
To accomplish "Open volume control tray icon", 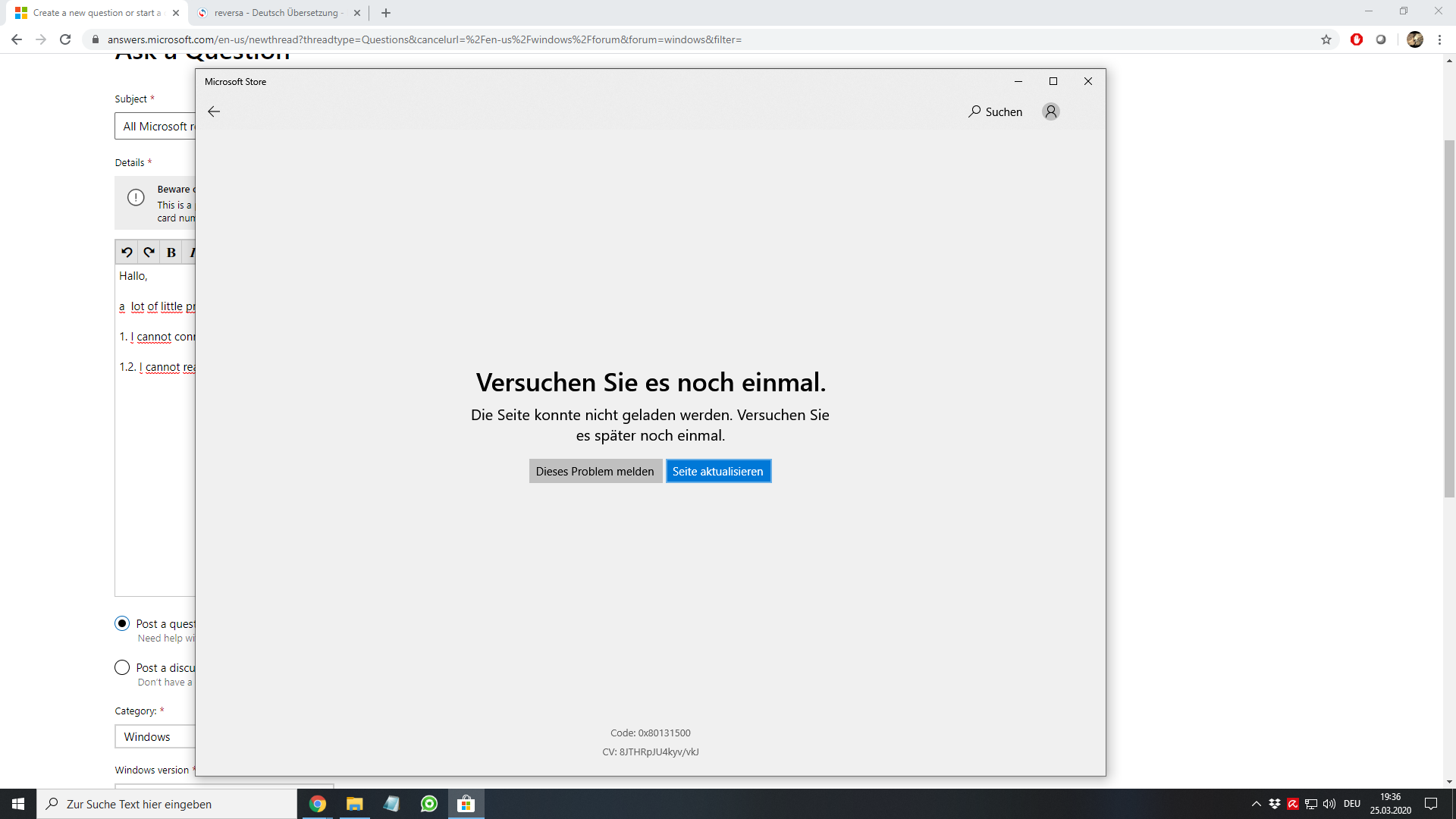I will [x=1329, y=804].
